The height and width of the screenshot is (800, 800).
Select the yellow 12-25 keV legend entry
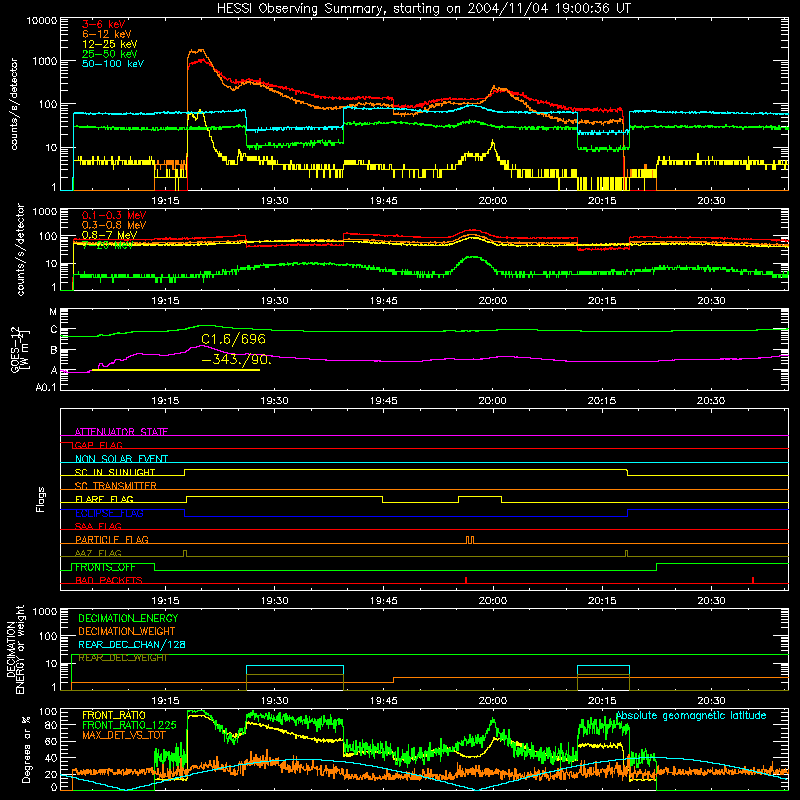[110, 44]
